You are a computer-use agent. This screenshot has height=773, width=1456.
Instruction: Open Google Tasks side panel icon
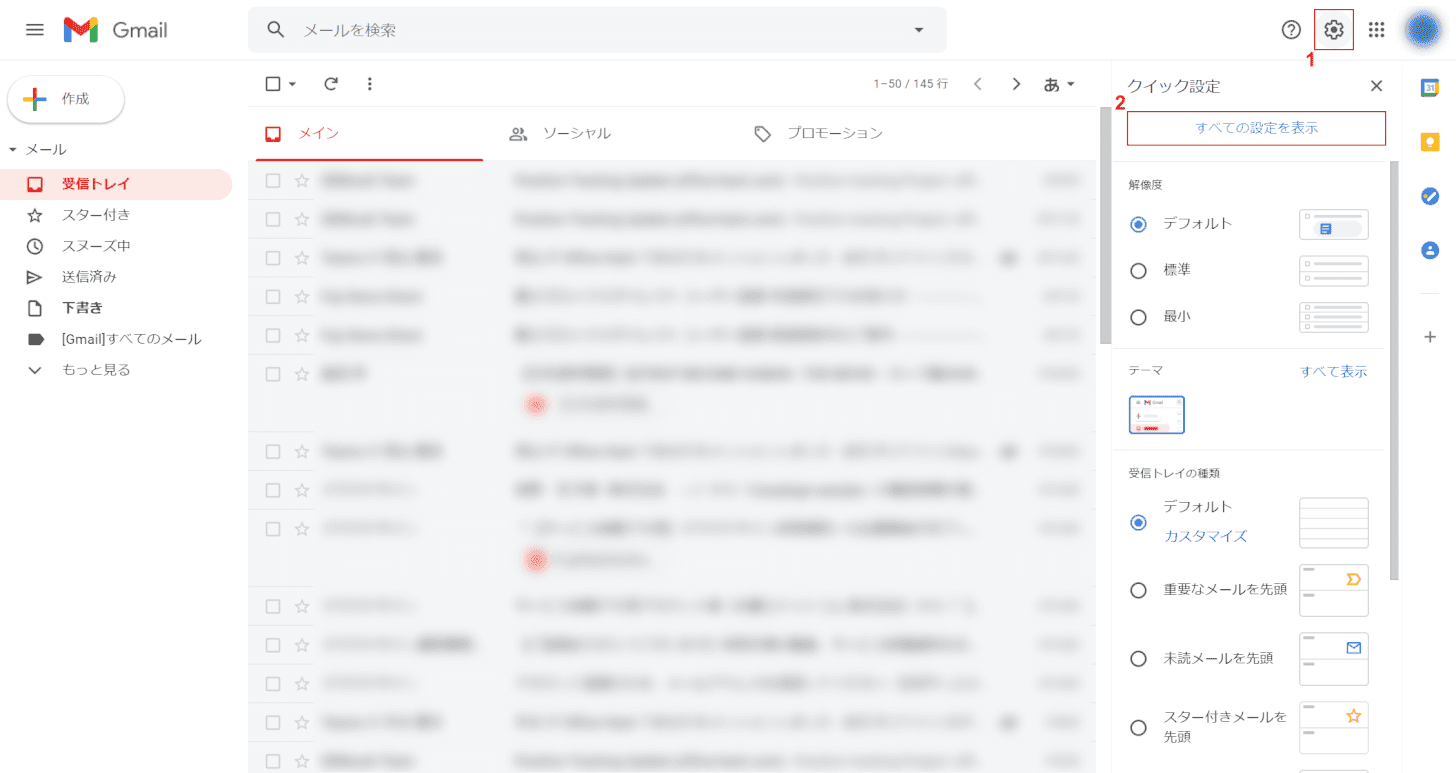tap(1430, 196)
